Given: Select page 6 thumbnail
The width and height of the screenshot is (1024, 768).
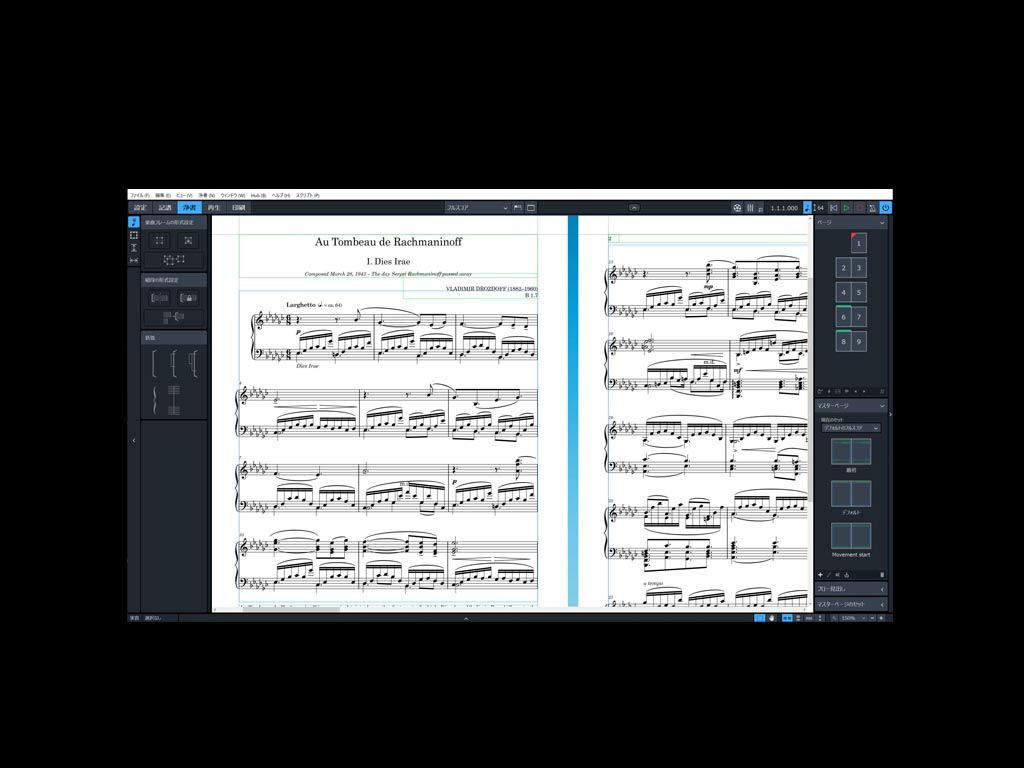Looking at the screenshot, I should [x=844, y=317].
